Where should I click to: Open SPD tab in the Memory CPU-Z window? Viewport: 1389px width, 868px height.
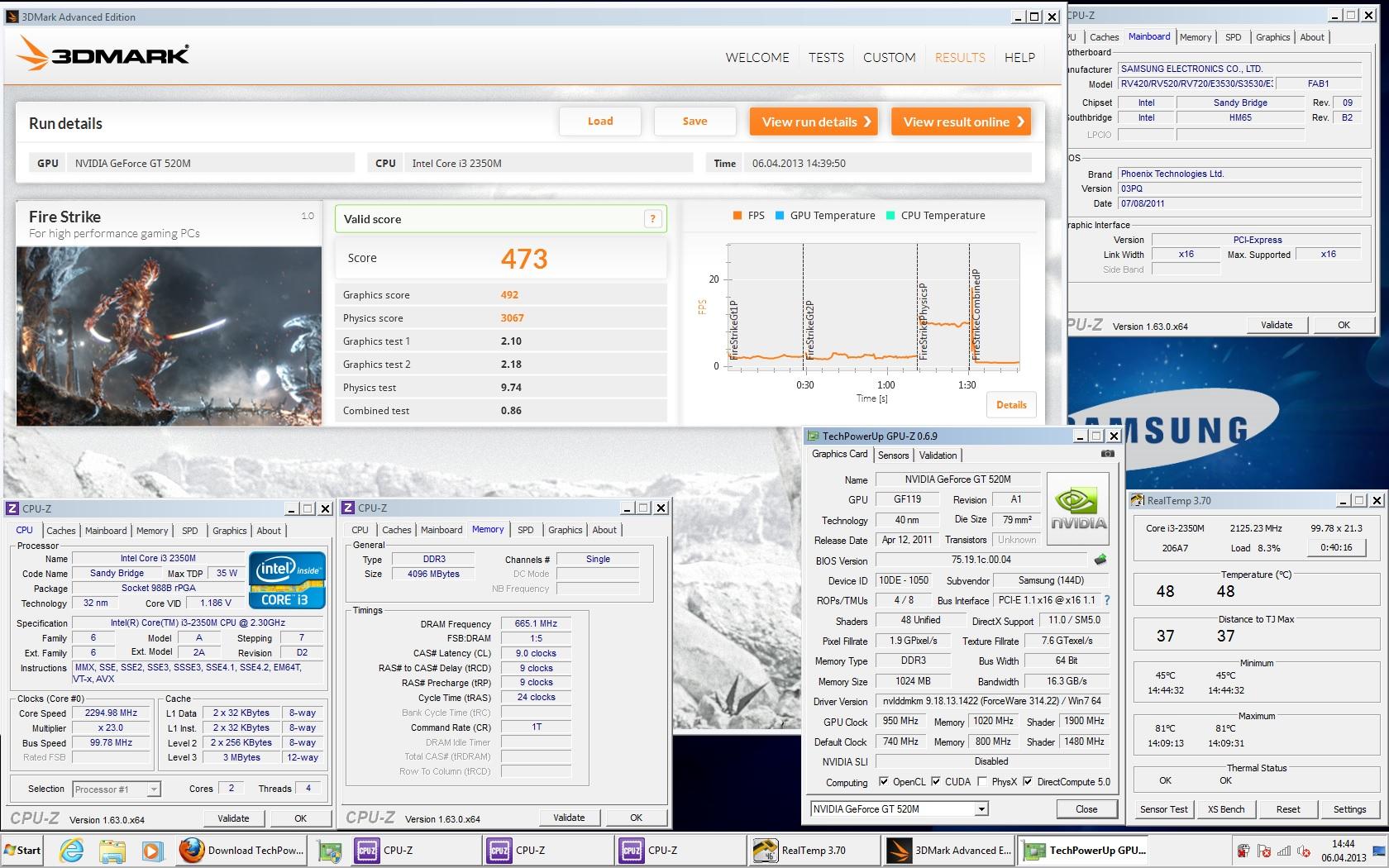click(x=526, y=530)
